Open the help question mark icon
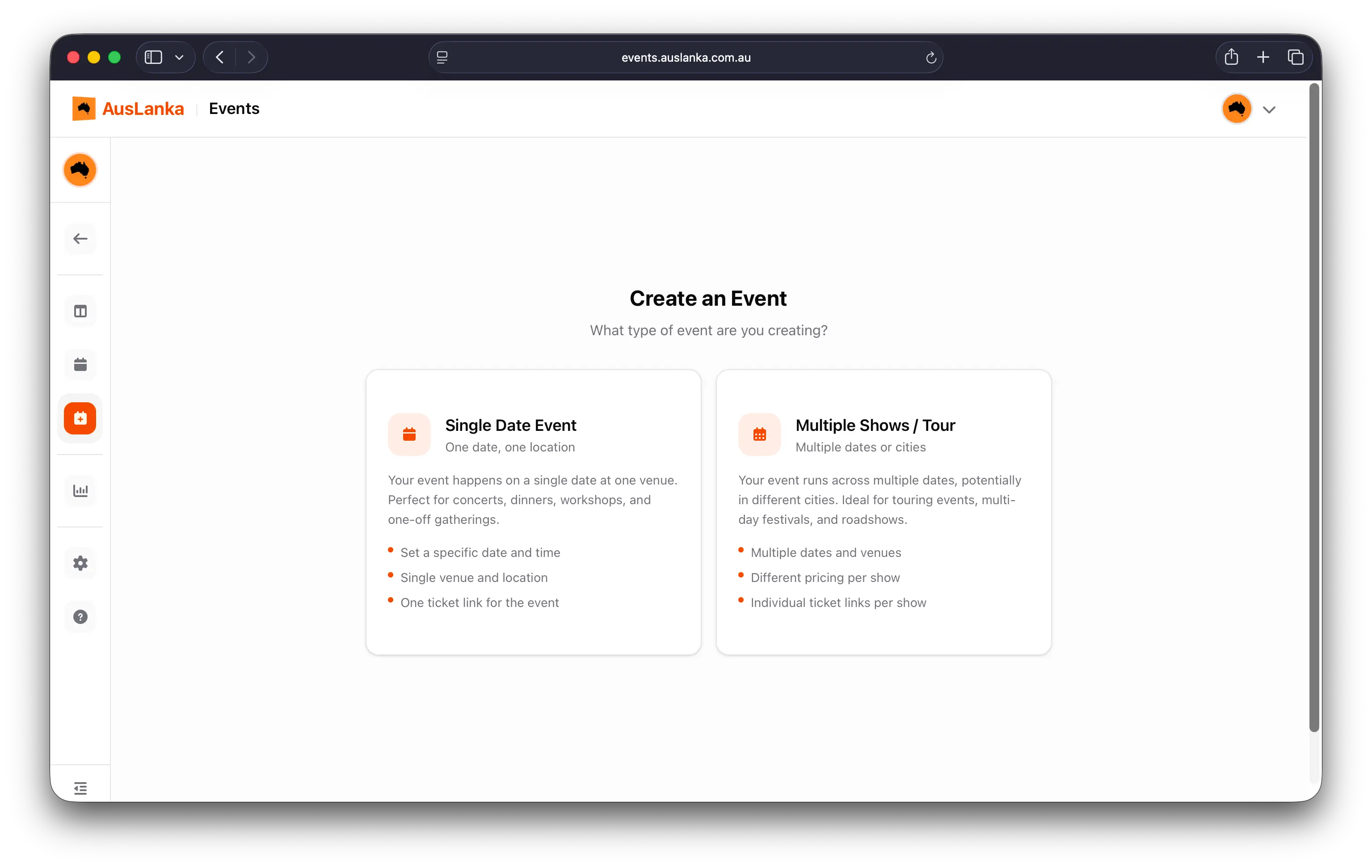1372x868 pixels. 80,617
